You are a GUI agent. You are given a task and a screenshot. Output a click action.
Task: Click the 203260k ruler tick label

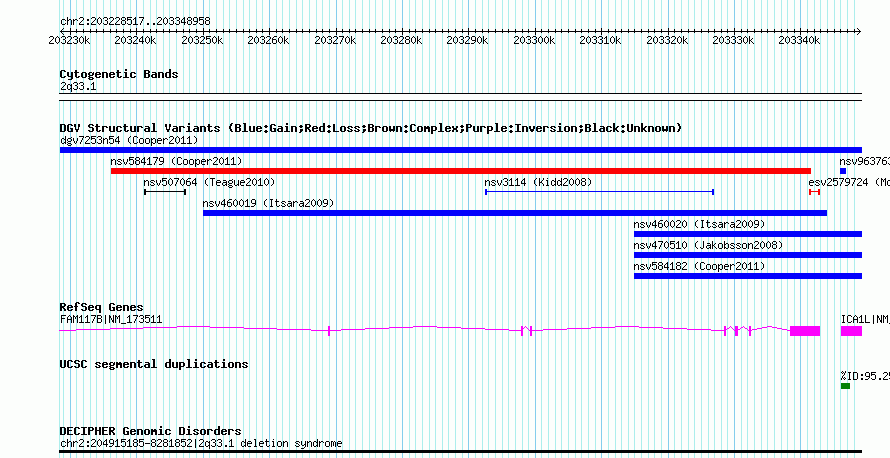[268, 40]
